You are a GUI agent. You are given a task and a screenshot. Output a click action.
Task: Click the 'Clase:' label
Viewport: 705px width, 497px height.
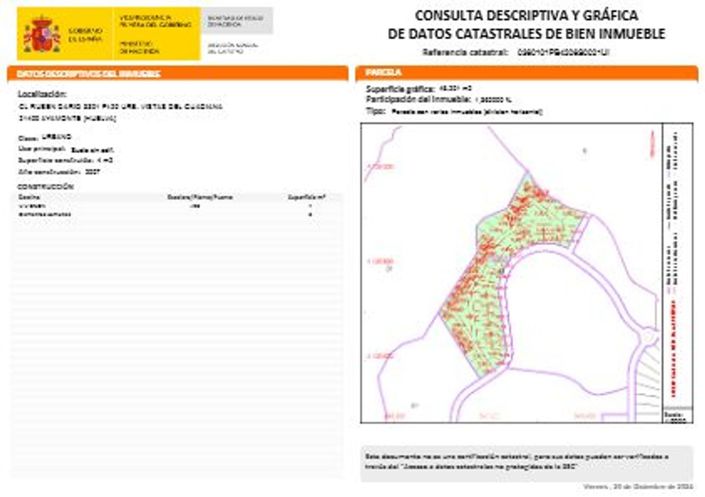28,138
